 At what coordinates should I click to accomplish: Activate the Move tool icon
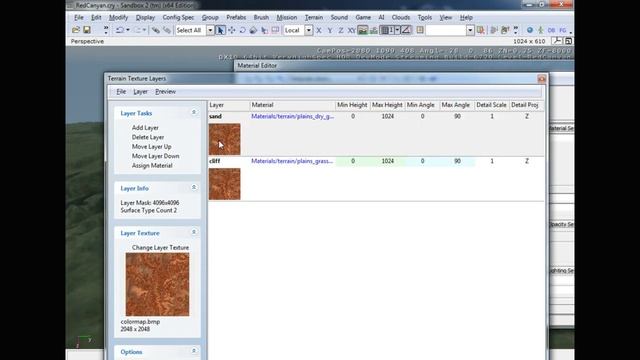click(231, 30)
